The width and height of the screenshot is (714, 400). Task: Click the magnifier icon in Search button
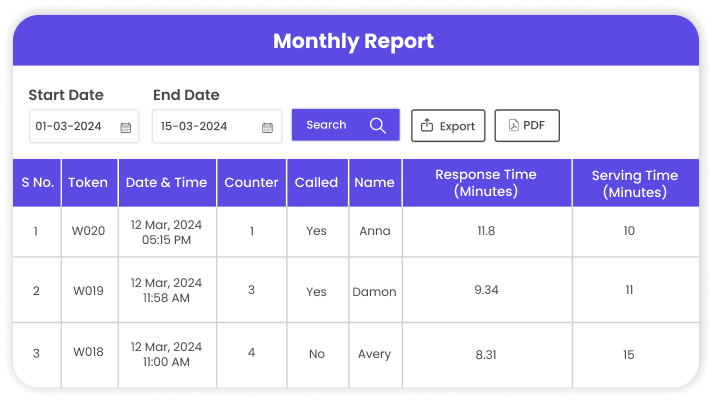377,125
